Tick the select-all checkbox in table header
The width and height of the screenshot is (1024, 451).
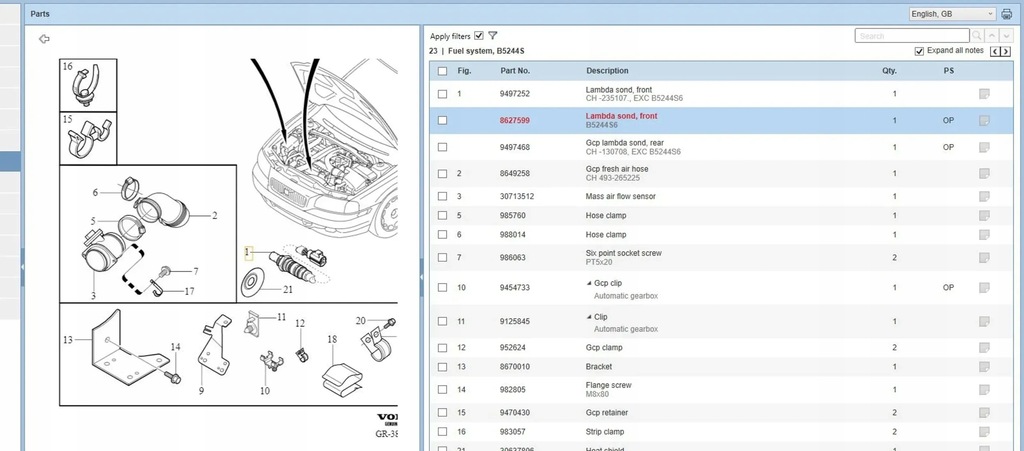pyautogui.click(x=443, y=71)
